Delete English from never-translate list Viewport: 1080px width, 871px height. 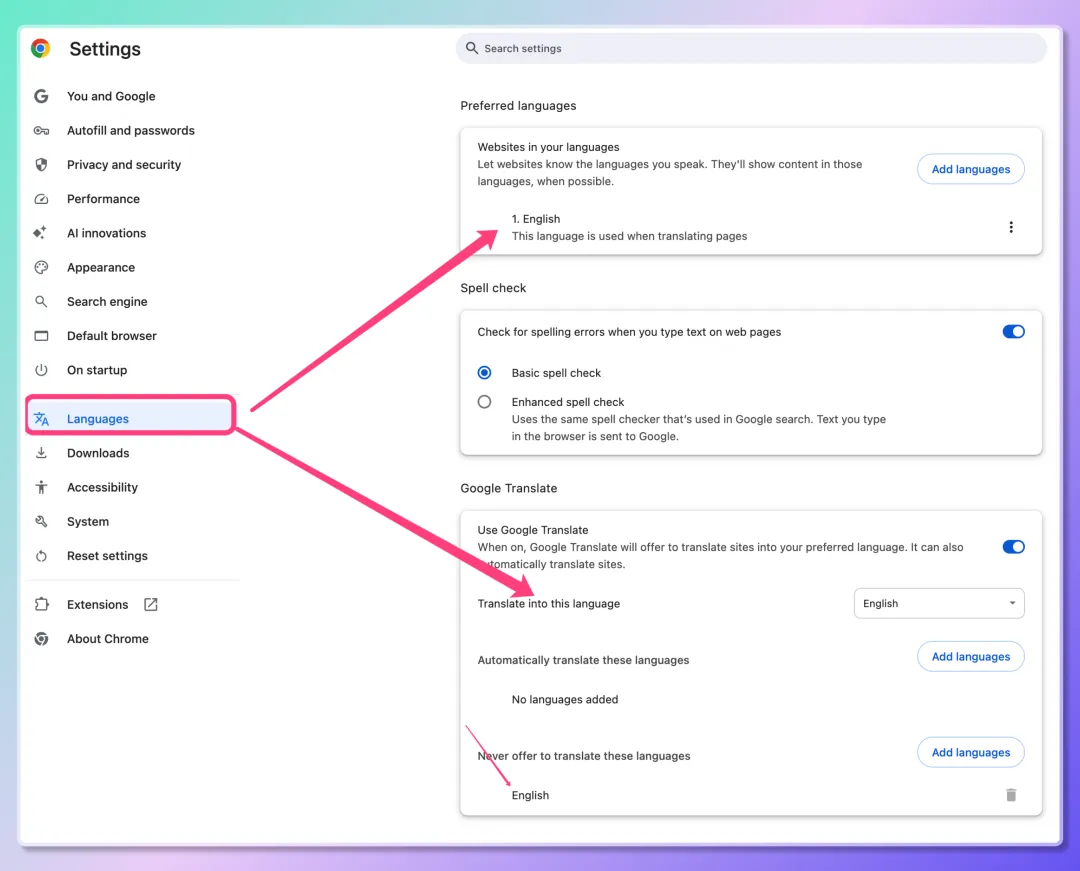point(1011,795)
